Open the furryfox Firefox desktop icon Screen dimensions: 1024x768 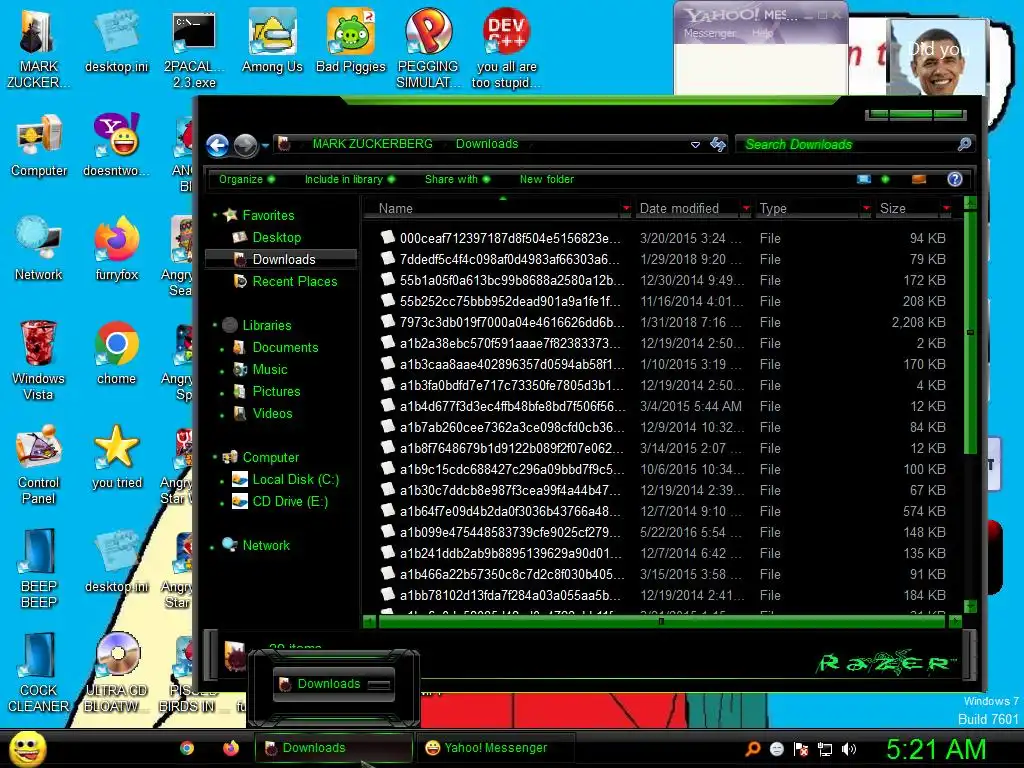pyautogui.click(x=116, y=249)
